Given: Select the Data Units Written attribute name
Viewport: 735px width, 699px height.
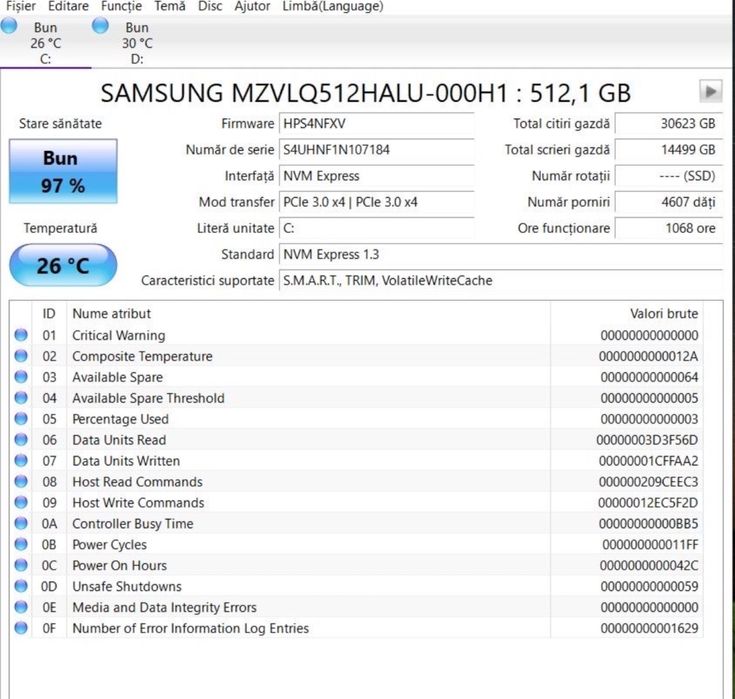Looking at the screenshot, I should 126,461.
